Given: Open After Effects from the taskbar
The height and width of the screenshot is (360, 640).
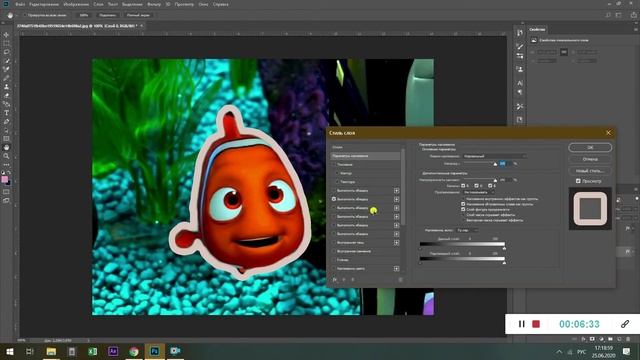Looking at the screenshot, I should click(113, 351).
